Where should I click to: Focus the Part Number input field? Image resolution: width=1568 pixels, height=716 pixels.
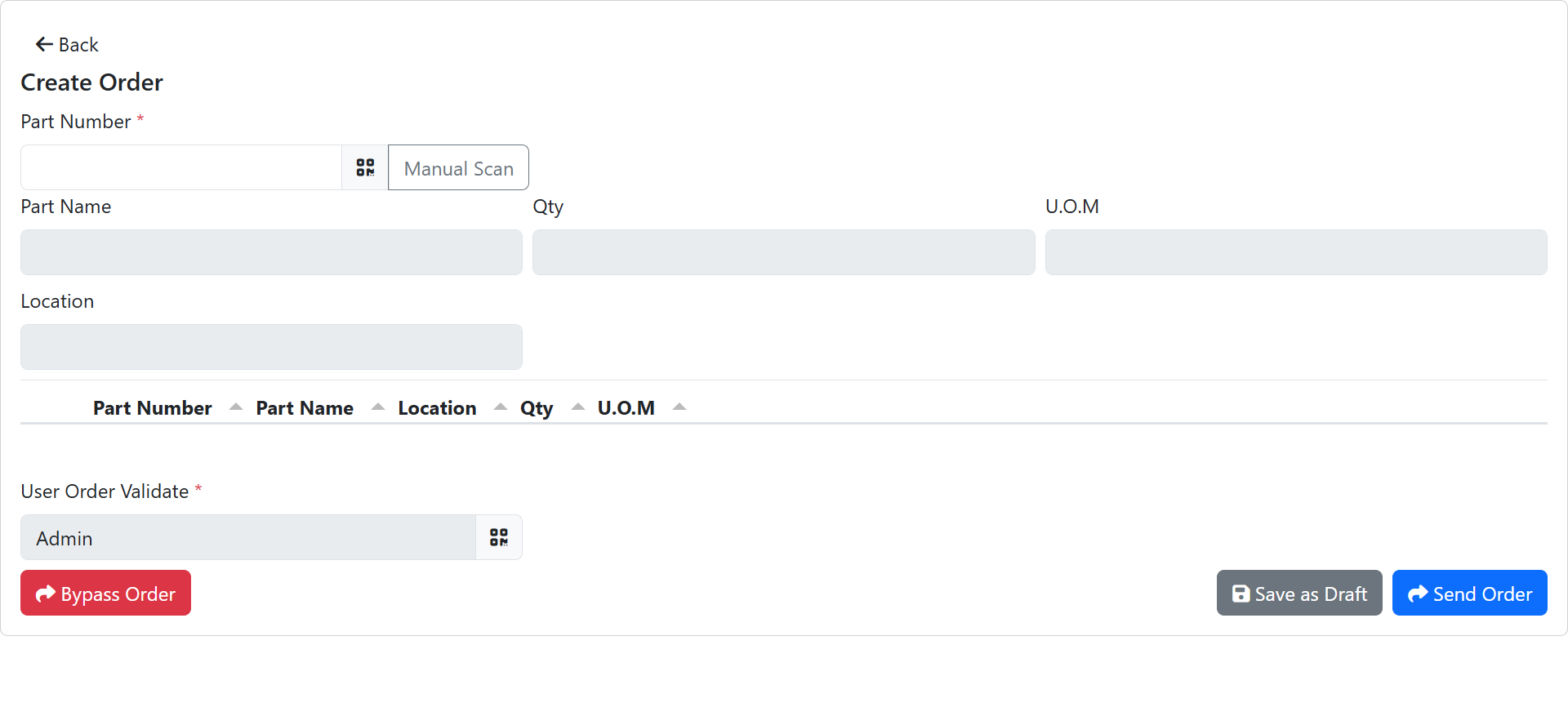[181, 167]
